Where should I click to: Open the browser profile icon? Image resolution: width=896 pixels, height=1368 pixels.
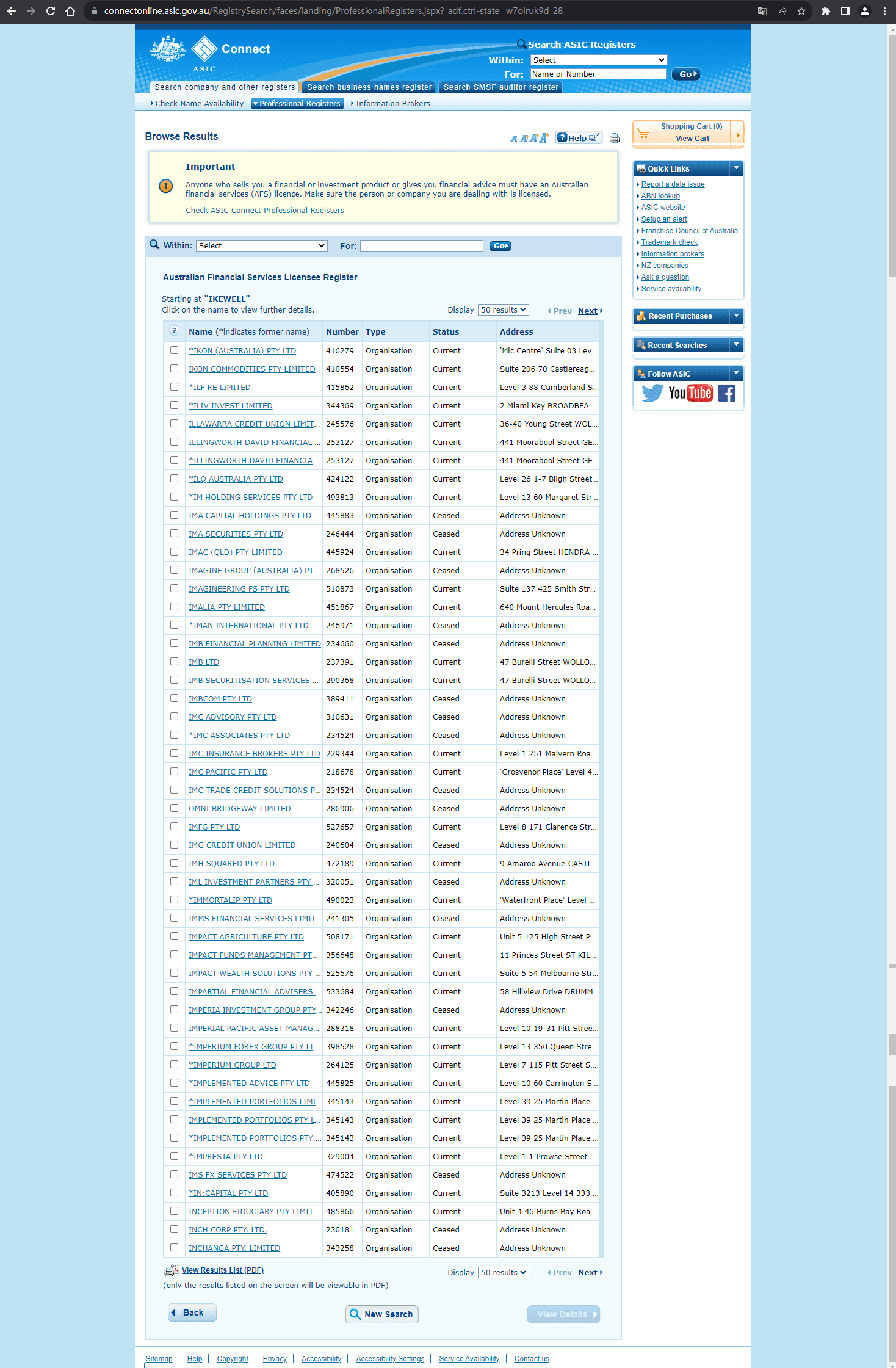point(865,11)
